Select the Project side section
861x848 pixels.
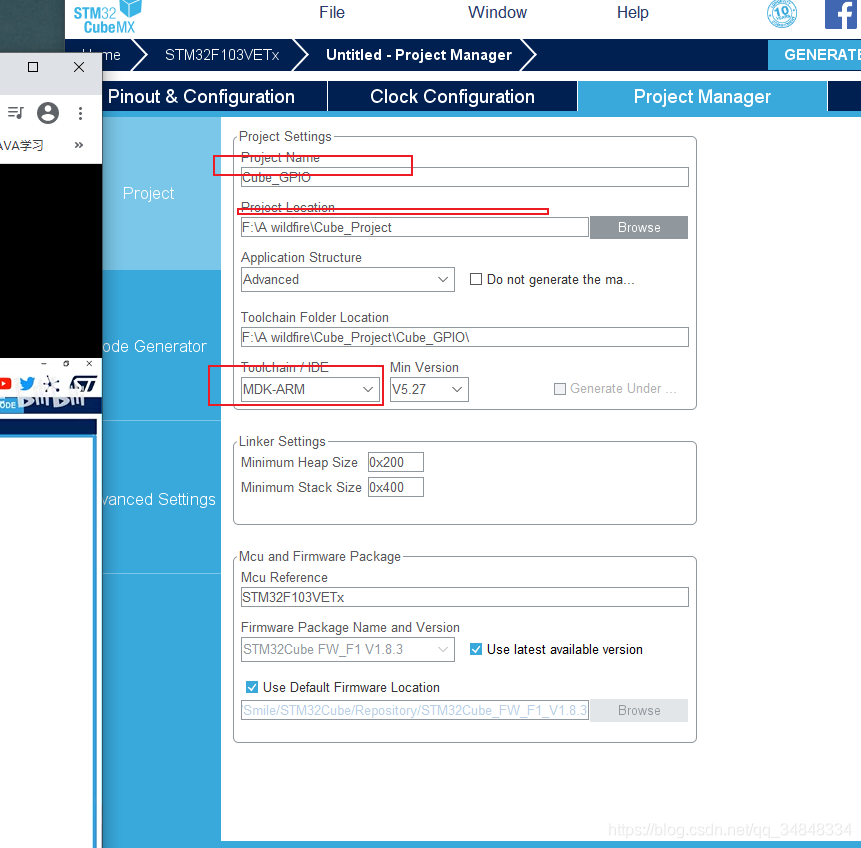point(161,193)
